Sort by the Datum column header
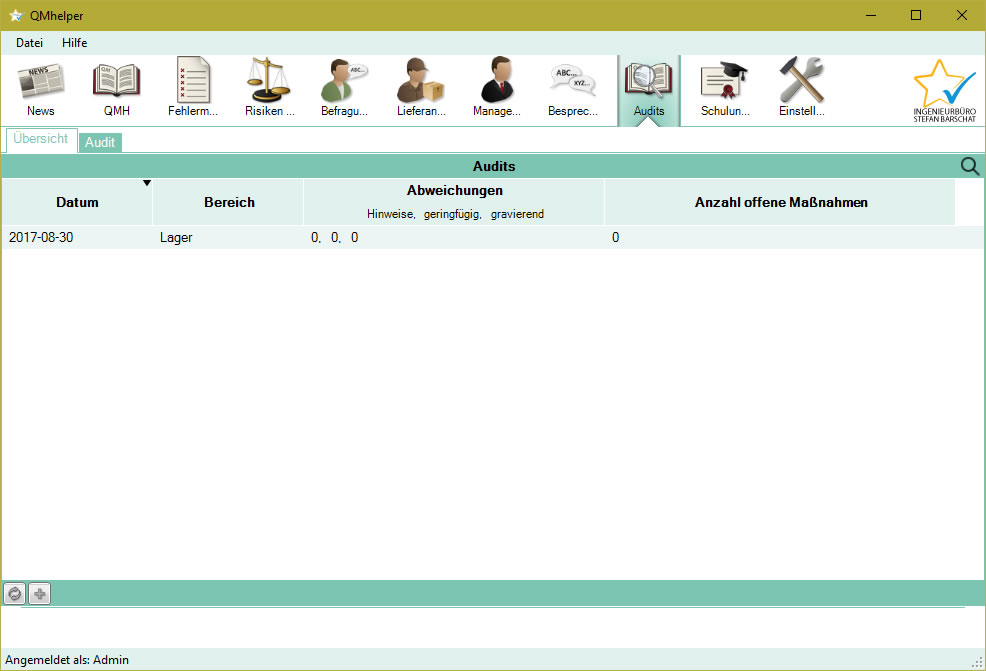 (x=77, y=202)
